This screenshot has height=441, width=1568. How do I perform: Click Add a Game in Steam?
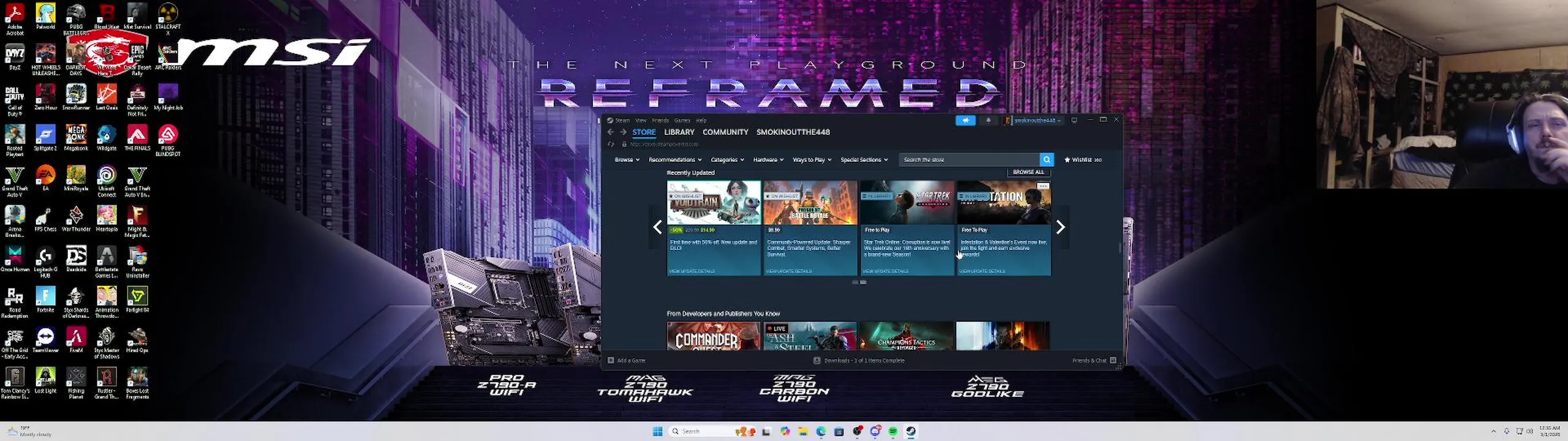pyautogui.click(x=627, y=361)
